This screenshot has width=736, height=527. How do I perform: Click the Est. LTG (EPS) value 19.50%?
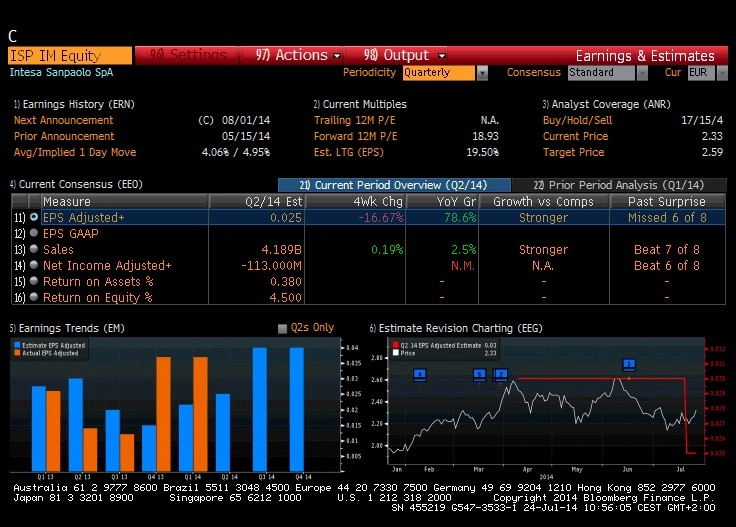pos(483,152)
